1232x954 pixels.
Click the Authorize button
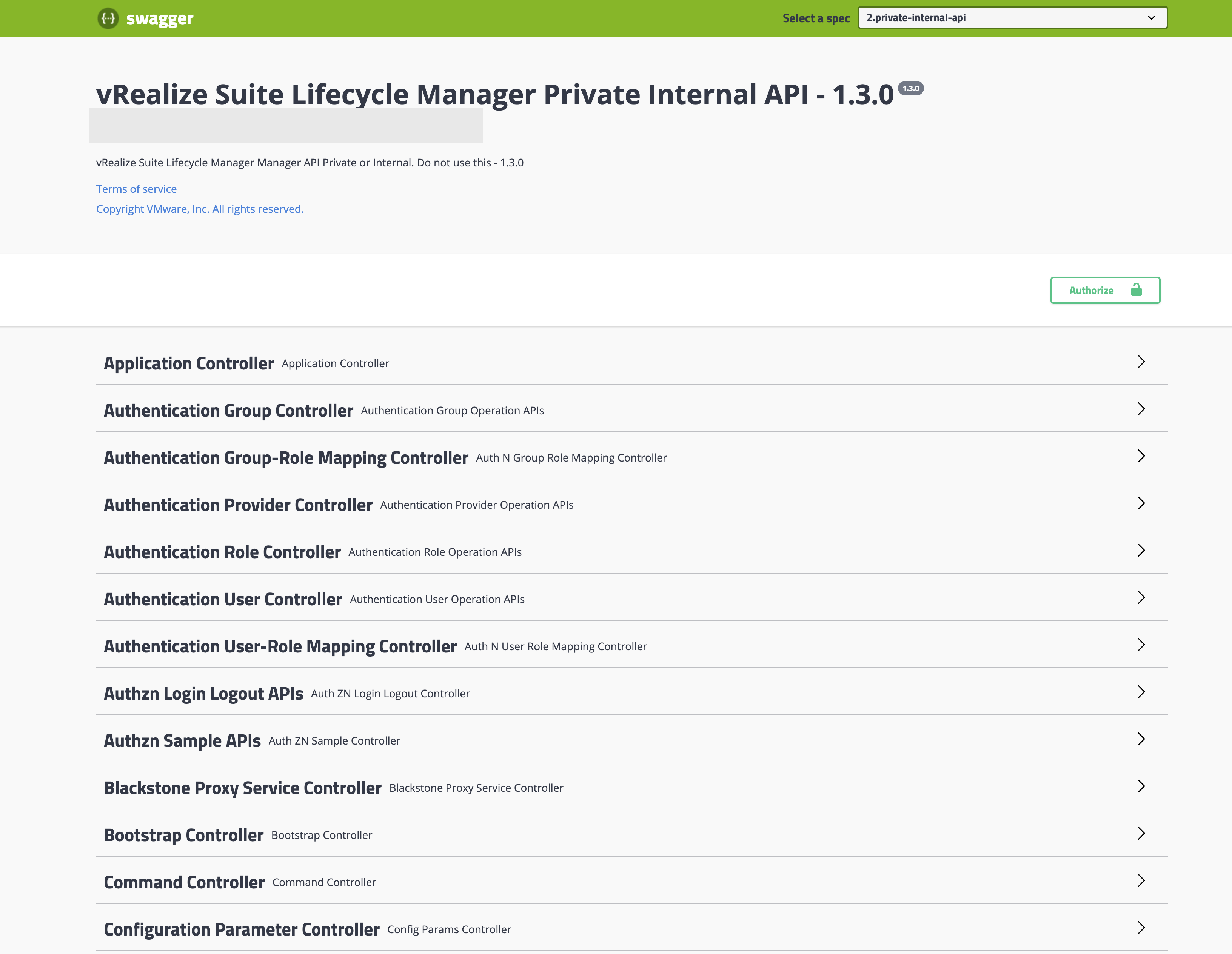tap(1104, 290)
